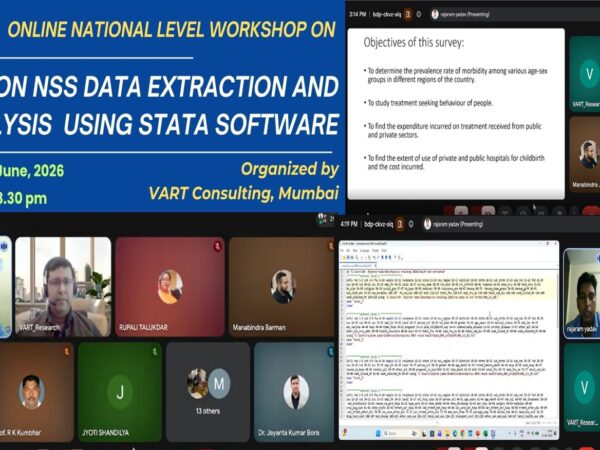Open the '13 others' participants tile
Image resolution: width=600 pixels, height=450 pixels.
coord(208,392)
